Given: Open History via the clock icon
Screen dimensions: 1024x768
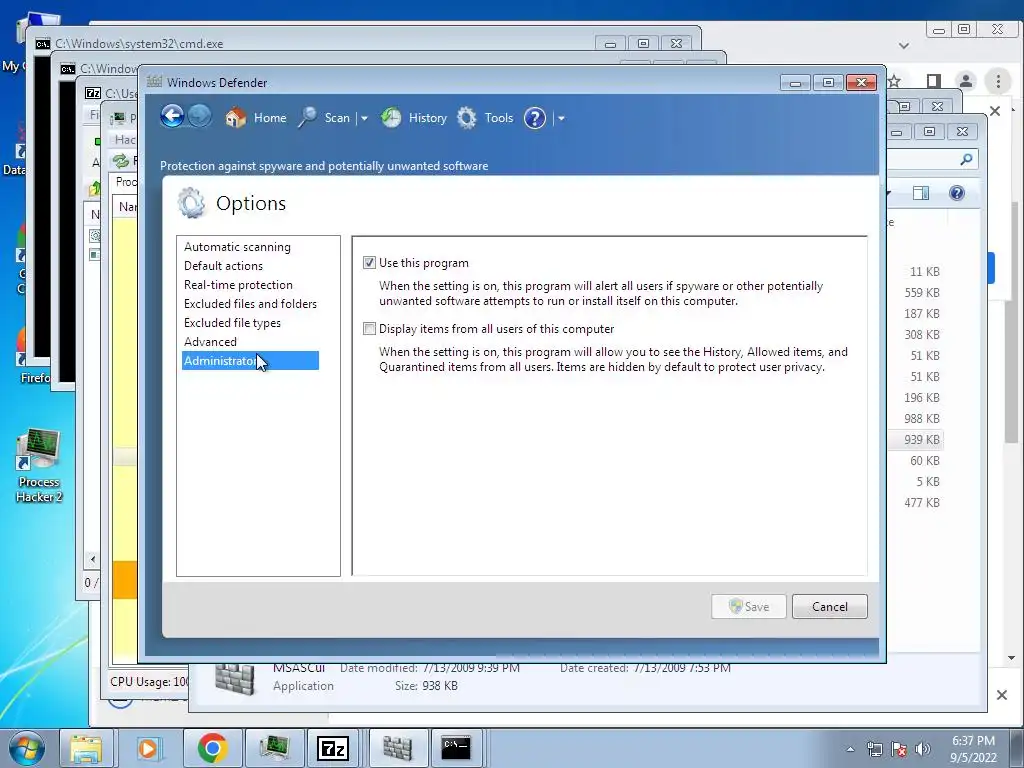Looking at the screenshot, I should [391, 118].
